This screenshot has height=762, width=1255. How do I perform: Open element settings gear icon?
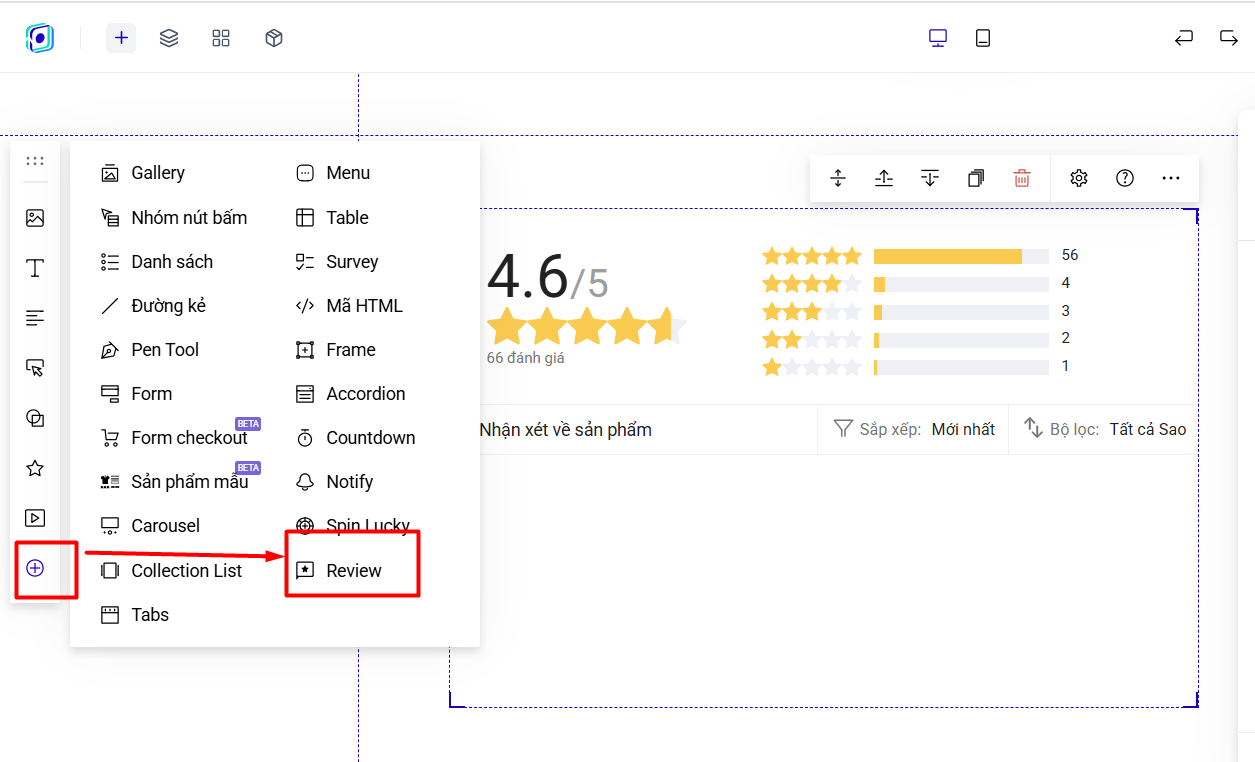pos(1078,178)
